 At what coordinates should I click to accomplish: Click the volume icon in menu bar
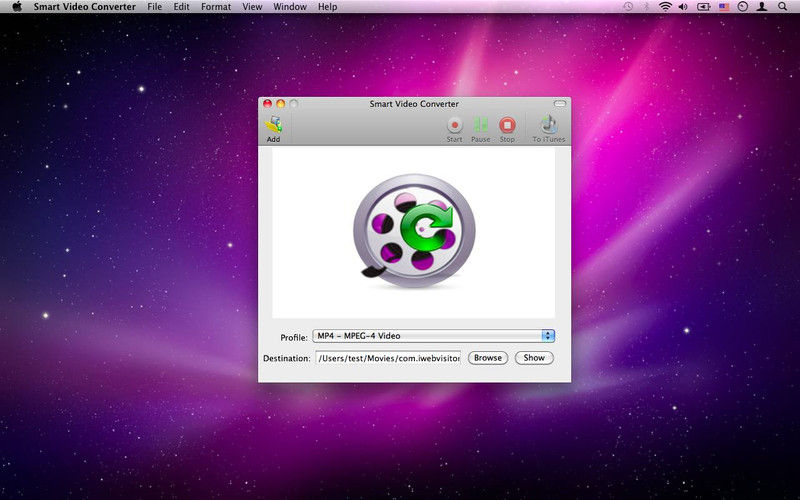[x=683, y=7]
